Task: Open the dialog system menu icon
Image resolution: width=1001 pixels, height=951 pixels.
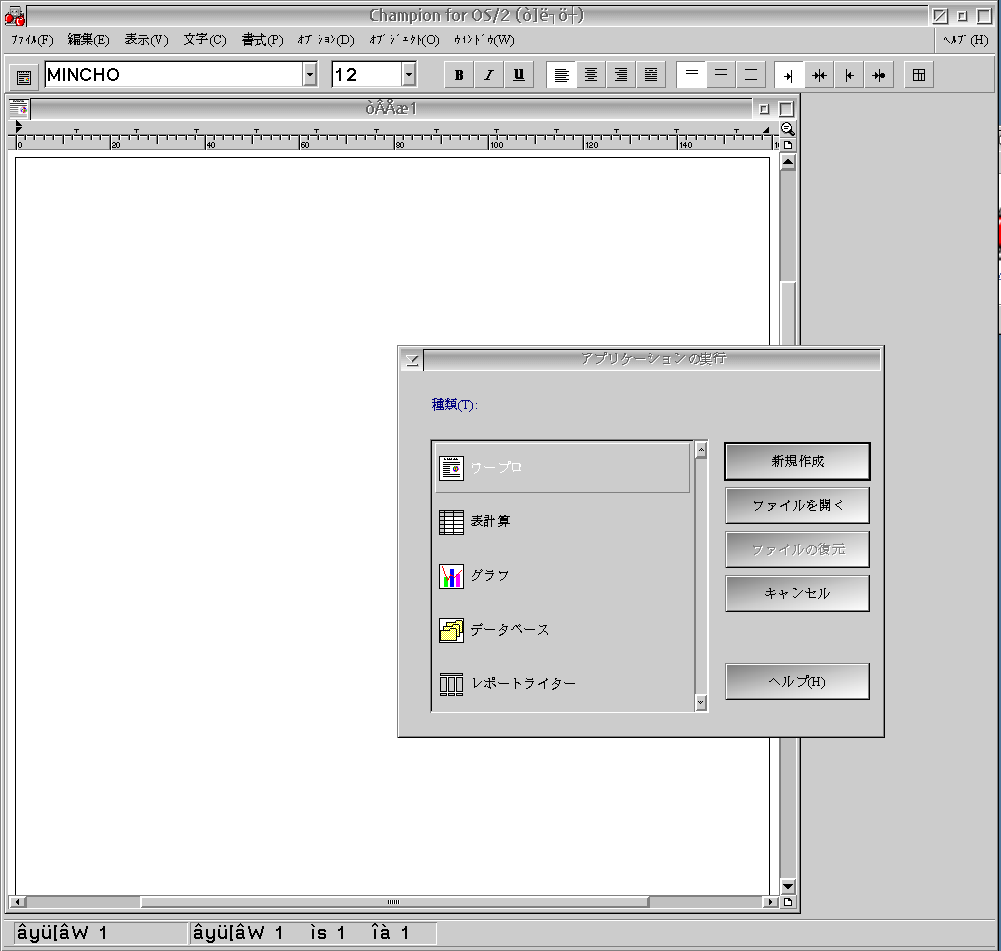Action: pos(412,361)
